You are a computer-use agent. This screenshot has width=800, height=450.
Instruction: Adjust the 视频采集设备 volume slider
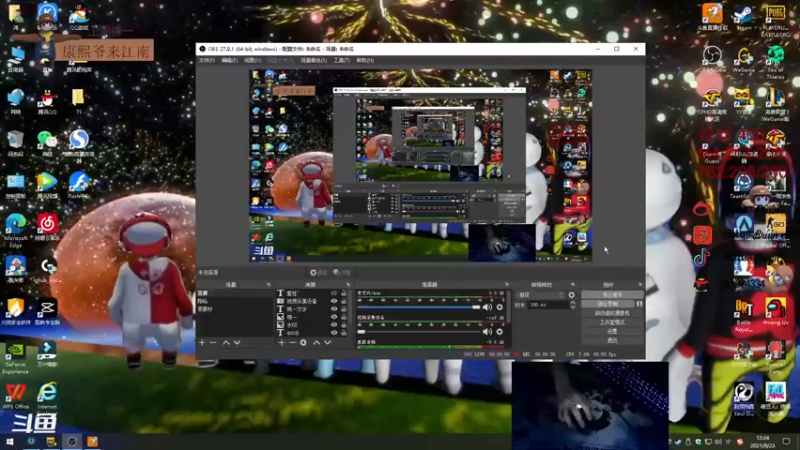418,332
